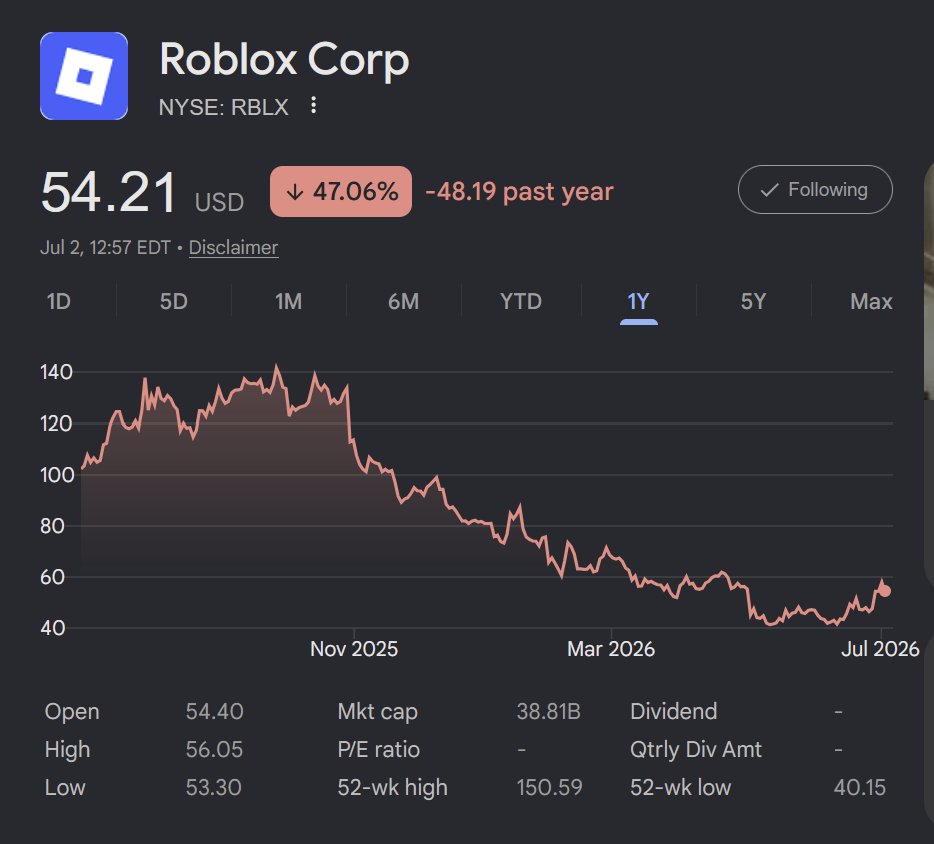
Task: Click the 'Roblox Corp' title
Action: [284, 60]
